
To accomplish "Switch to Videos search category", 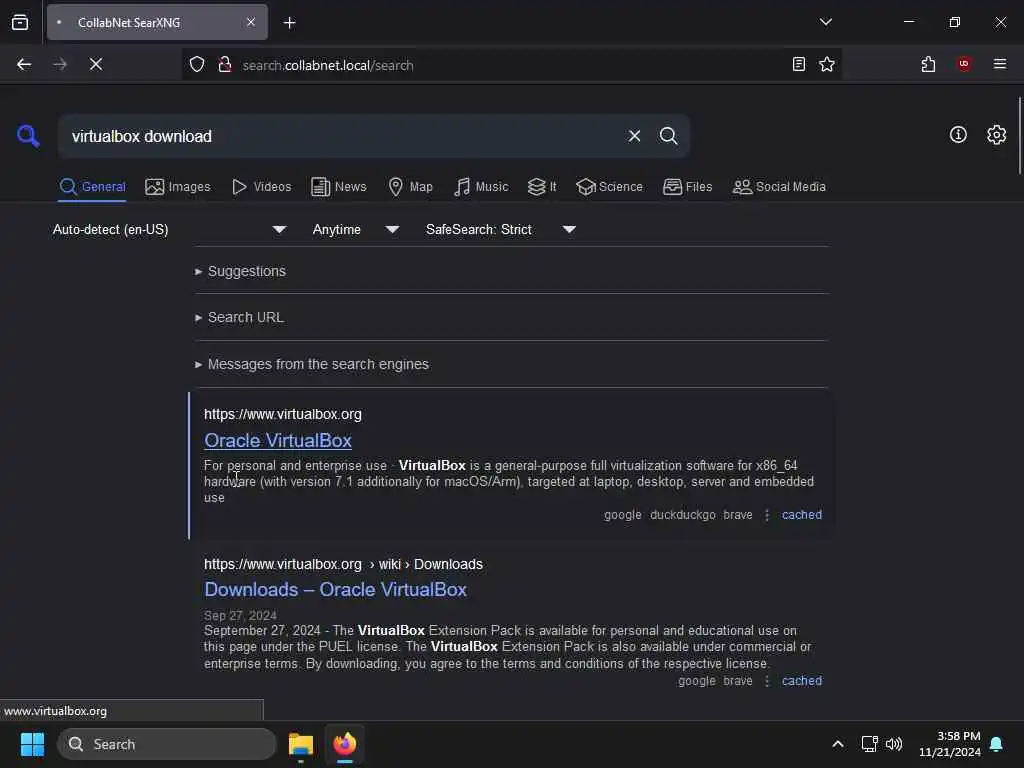I will (261, 187).
